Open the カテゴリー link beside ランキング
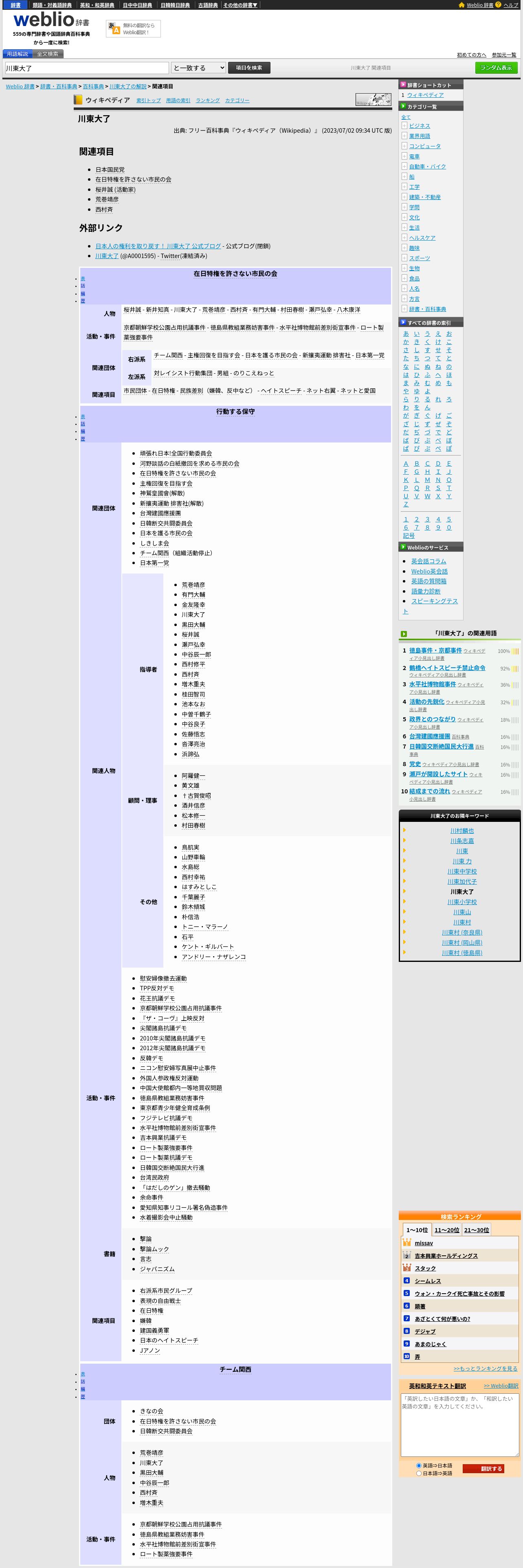Screen dimensions: 523x1568 (x=237, y=101)
